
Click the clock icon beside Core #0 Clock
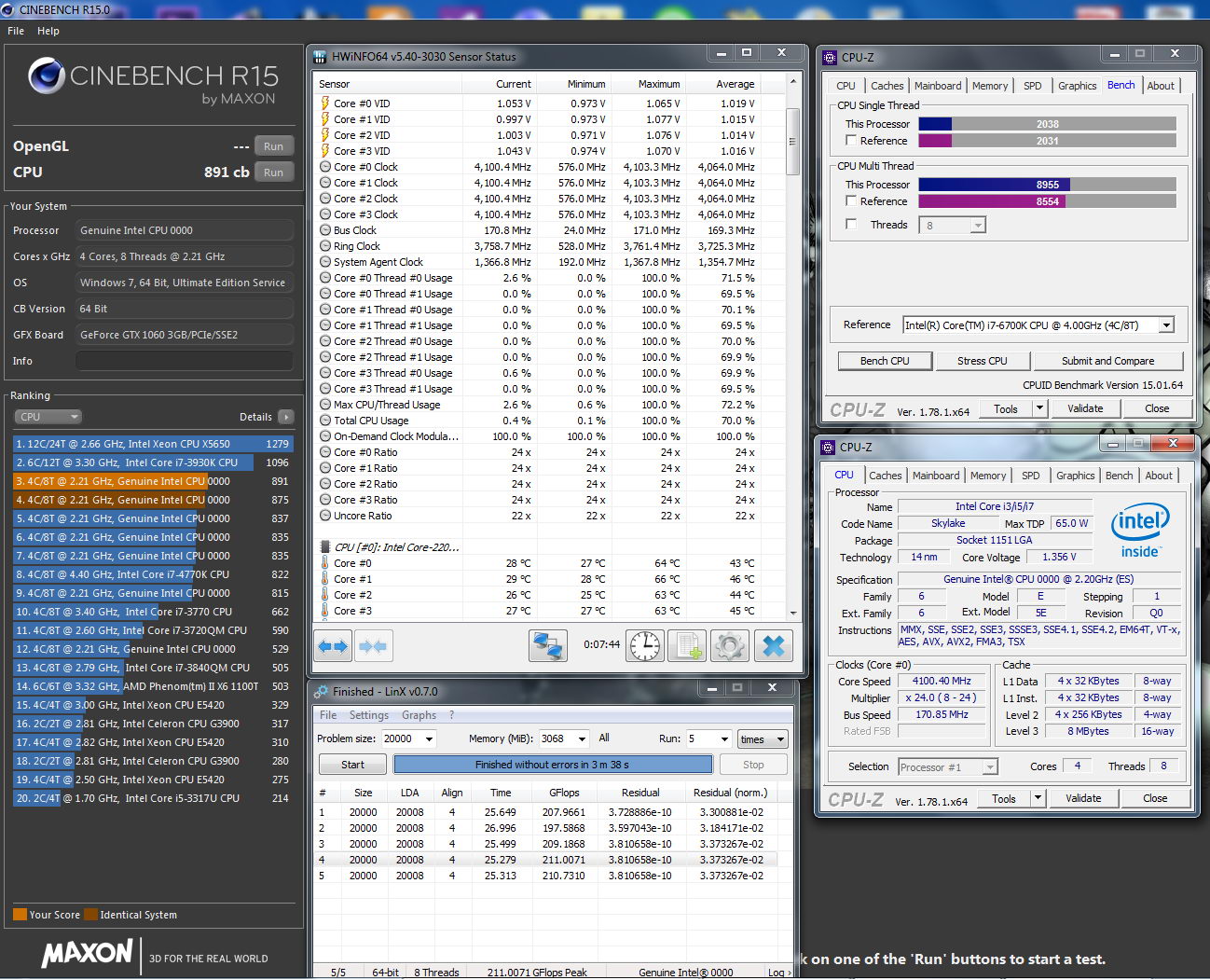coord(325,167)
